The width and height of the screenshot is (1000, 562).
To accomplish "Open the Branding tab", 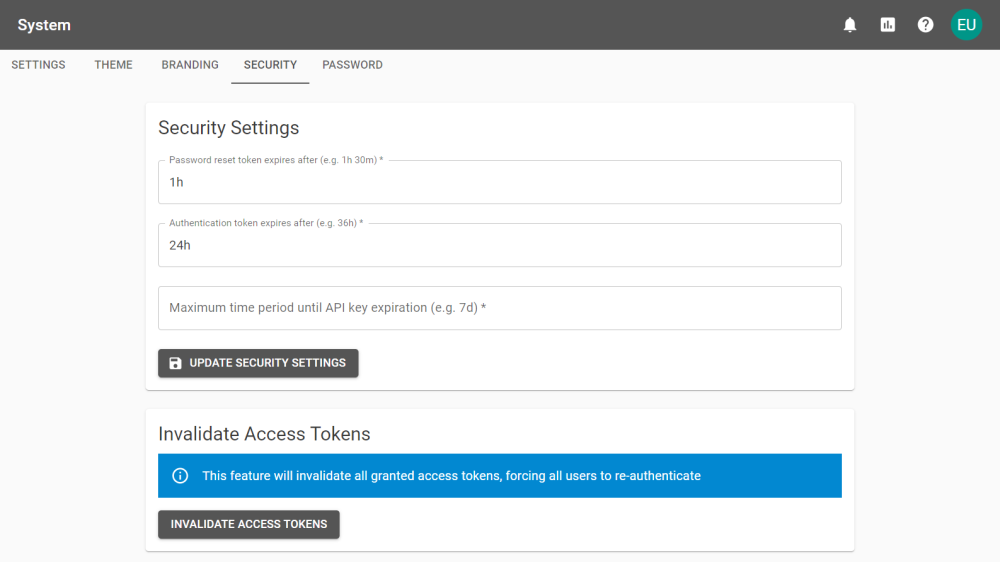I will pos(190,65).
